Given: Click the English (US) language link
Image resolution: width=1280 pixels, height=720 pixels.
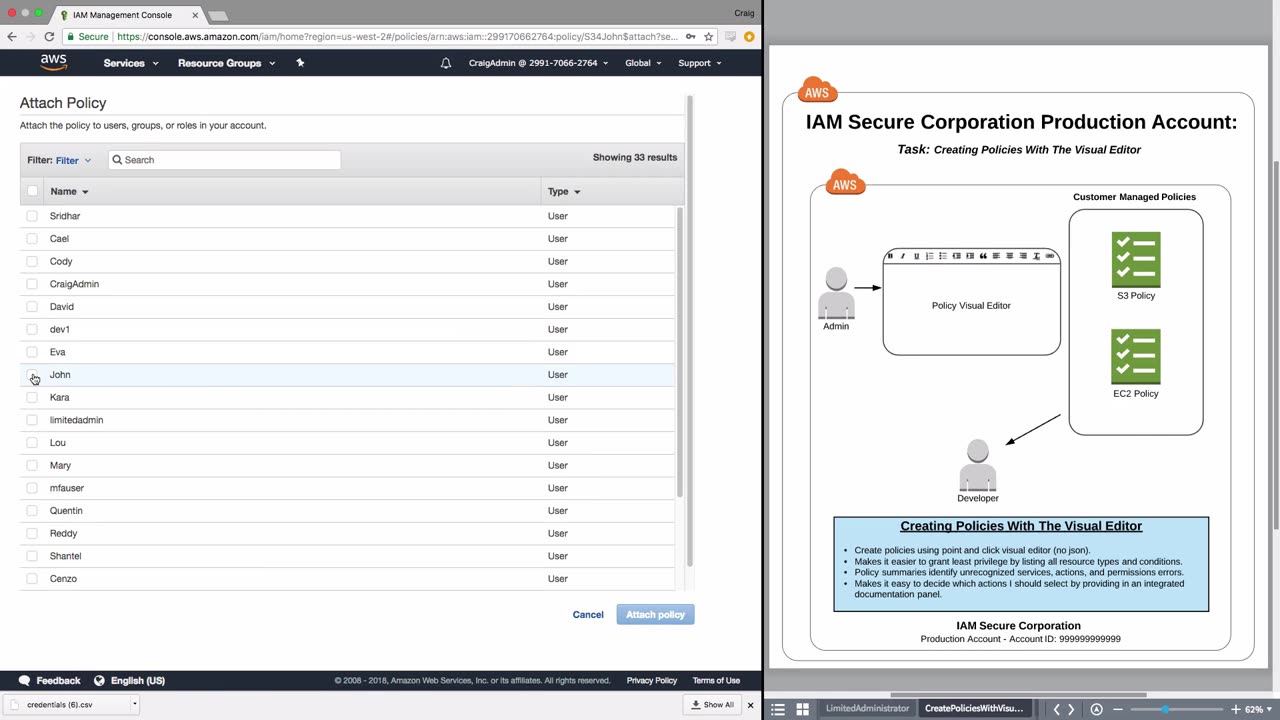Looking at the screenshot, I should 138,681.
